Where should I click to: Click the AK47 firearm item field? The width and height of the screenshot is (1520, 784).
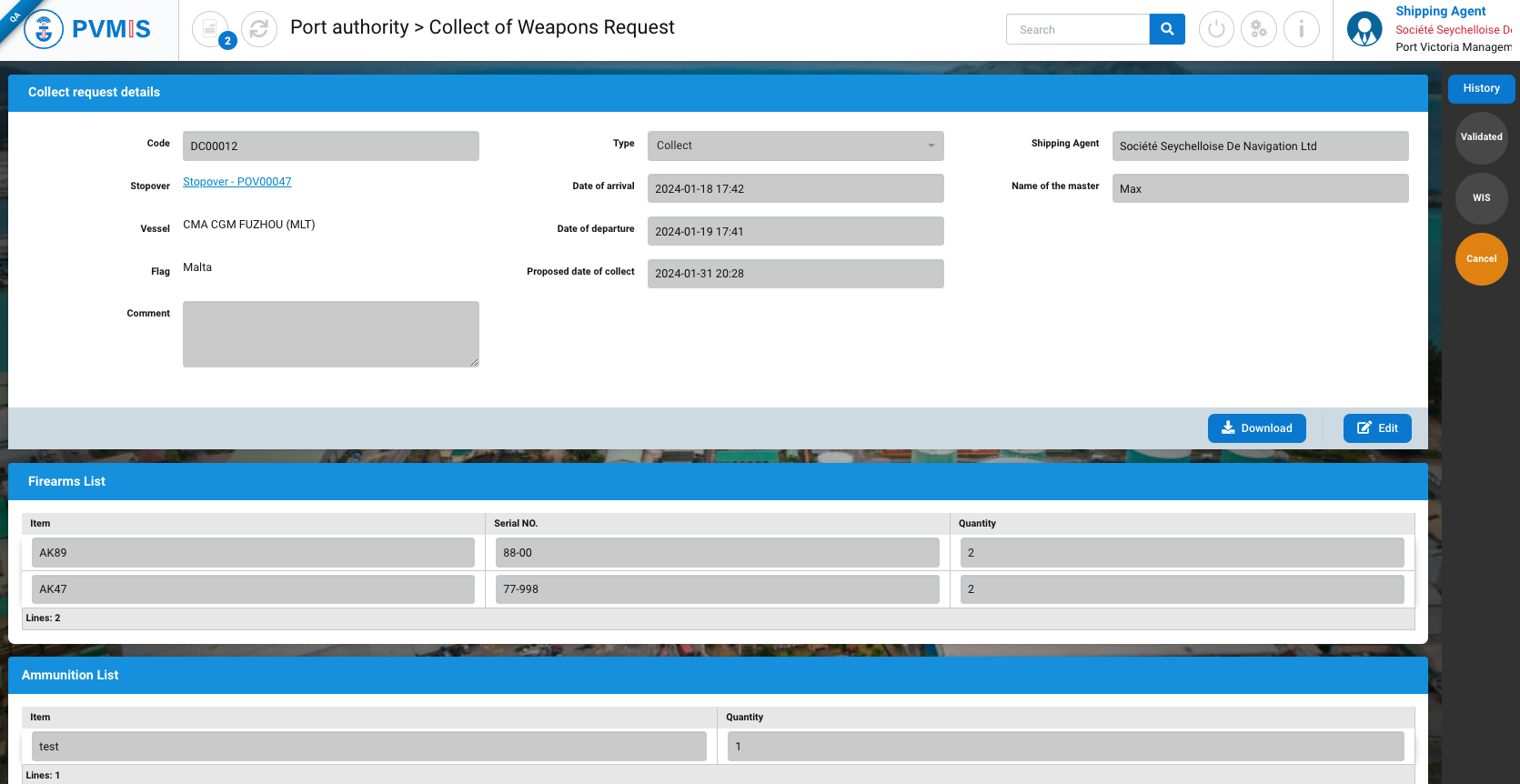click(x=253, y=589)
